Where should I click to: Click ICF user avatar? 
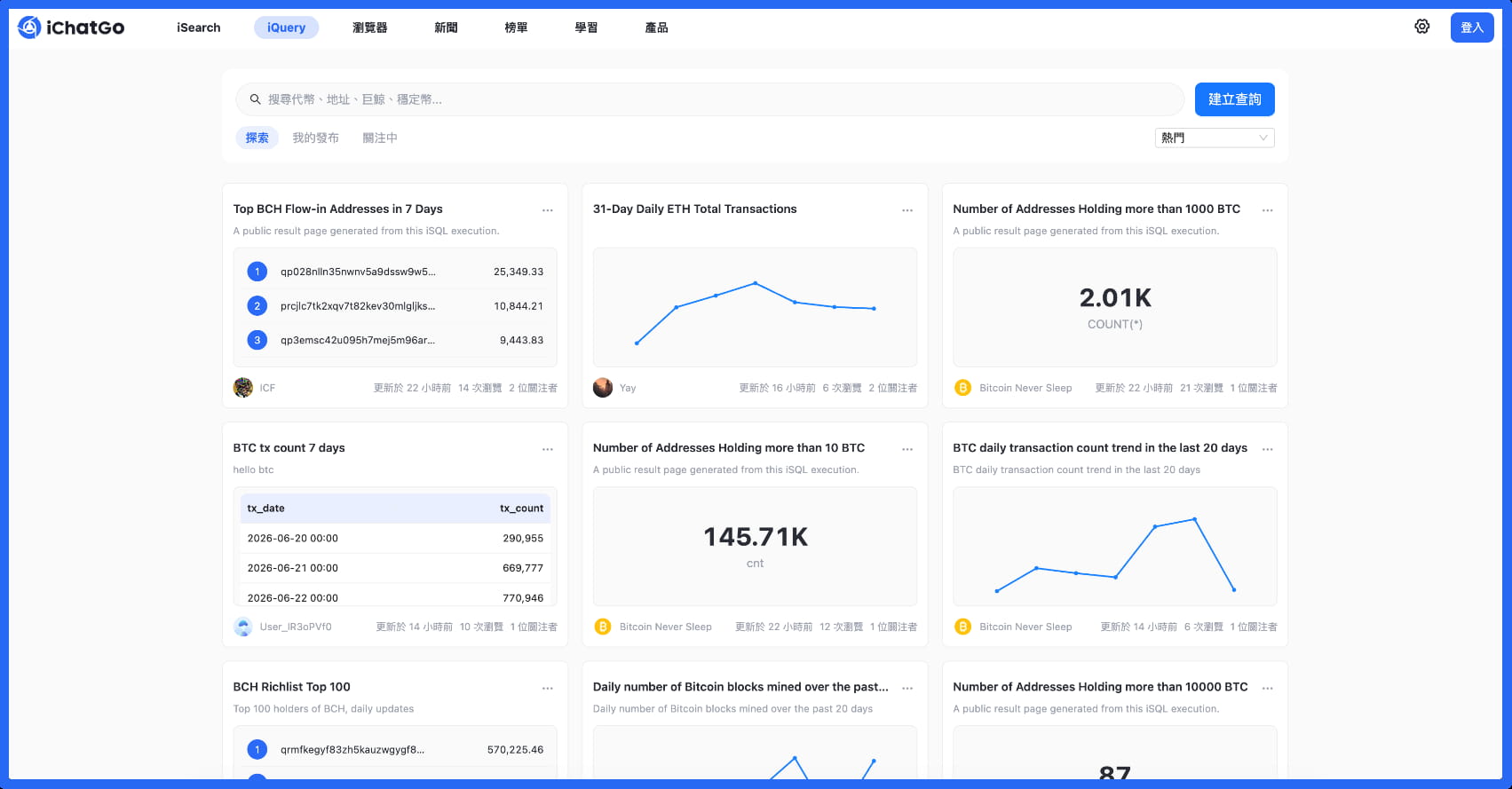[243, 388]
